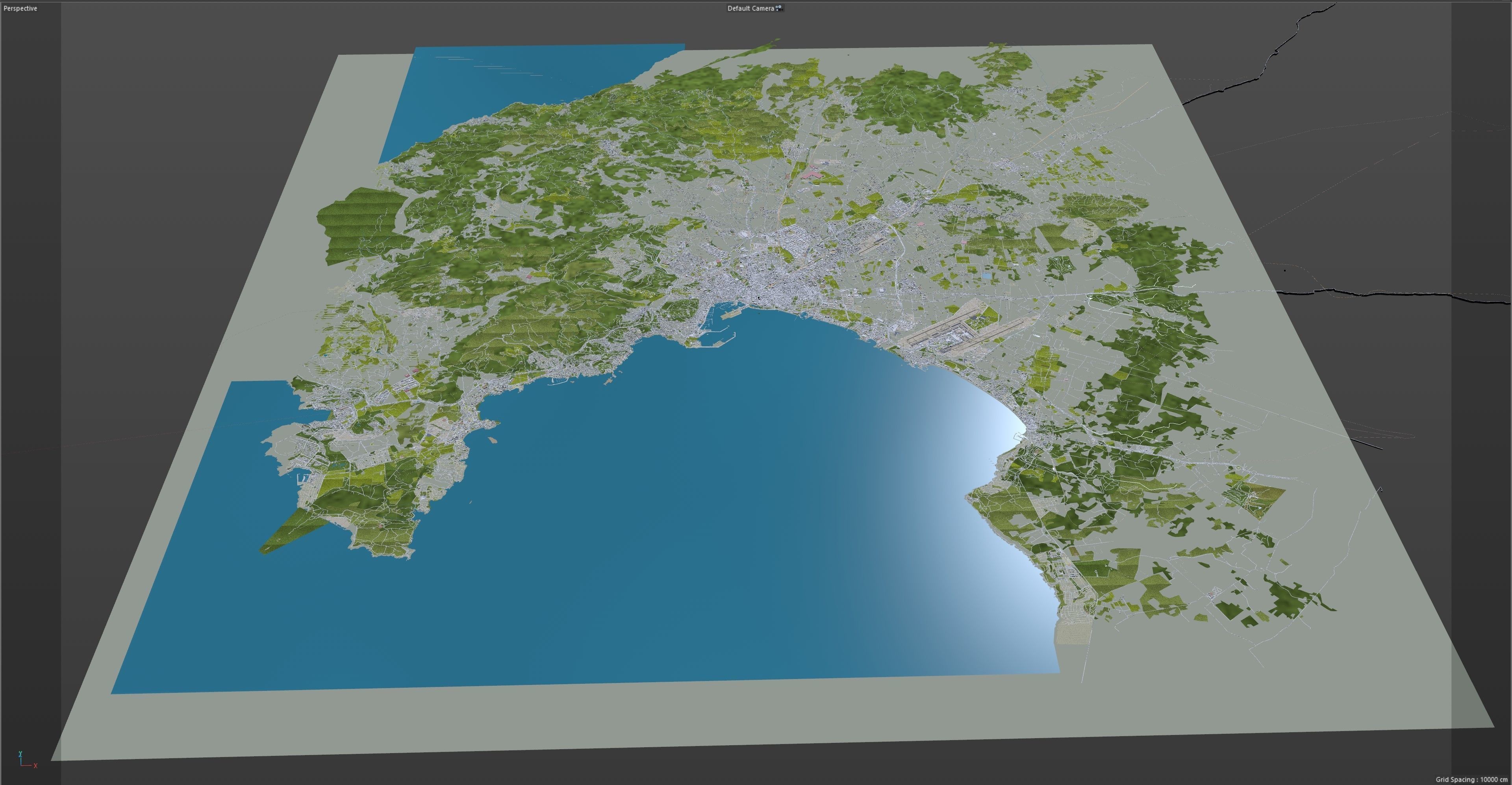
Task: Click the Grid Spacing indicator in the status bar
Action: click(1472, 780)
